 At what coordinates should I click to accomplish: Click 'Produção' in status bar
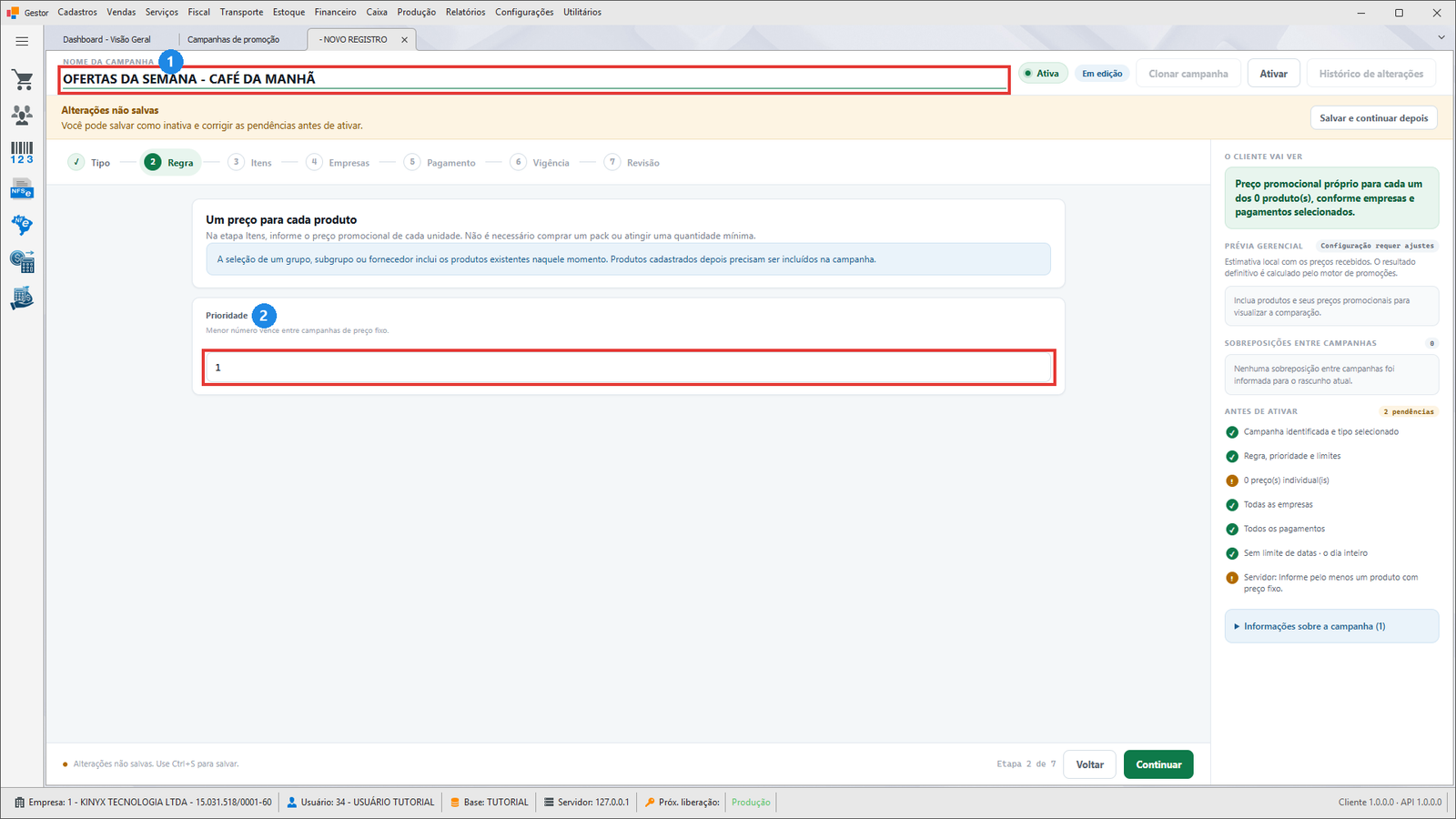click(x=751, y=802)
